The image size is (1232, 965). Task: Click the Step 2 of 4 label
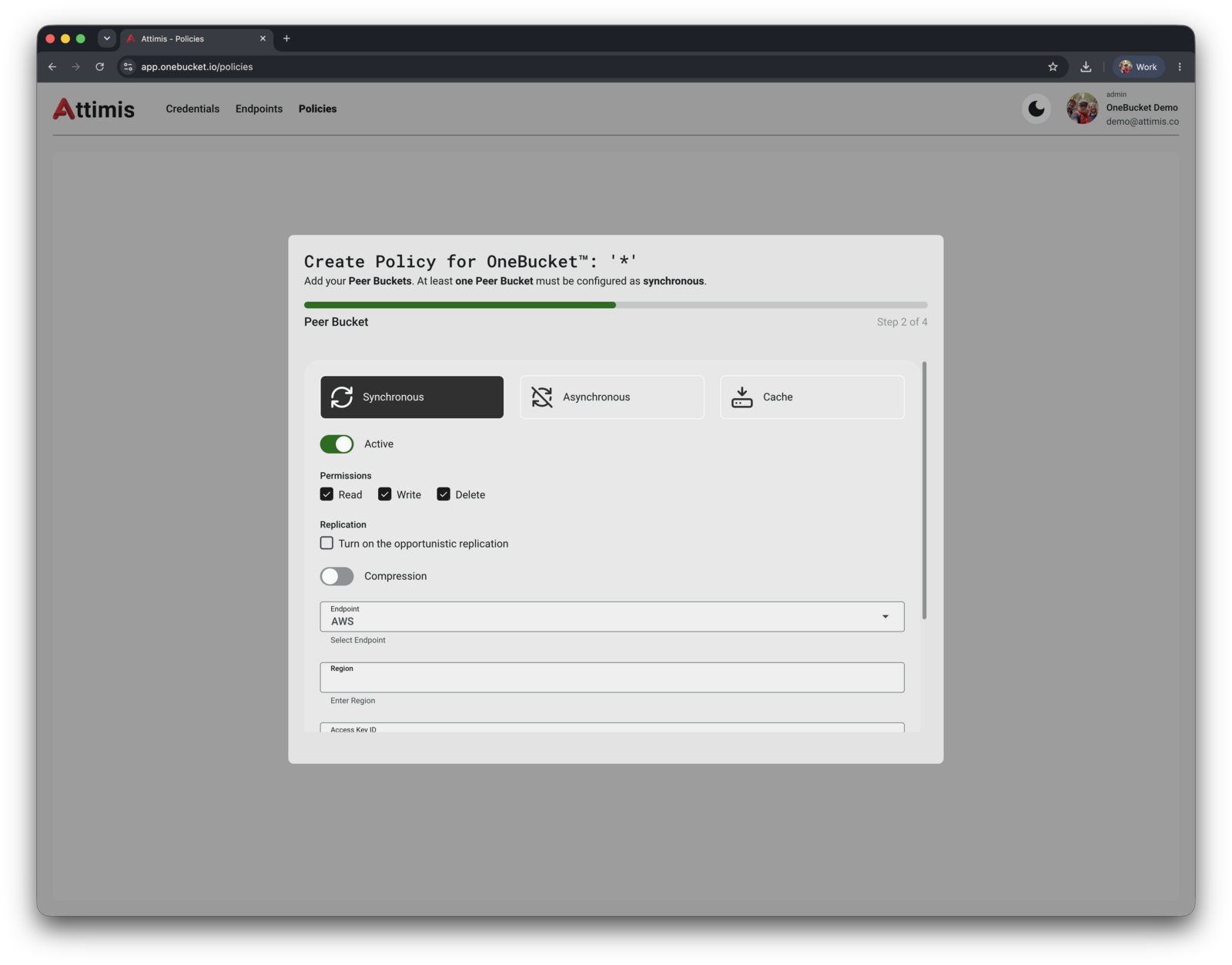(x=902, y=322)
